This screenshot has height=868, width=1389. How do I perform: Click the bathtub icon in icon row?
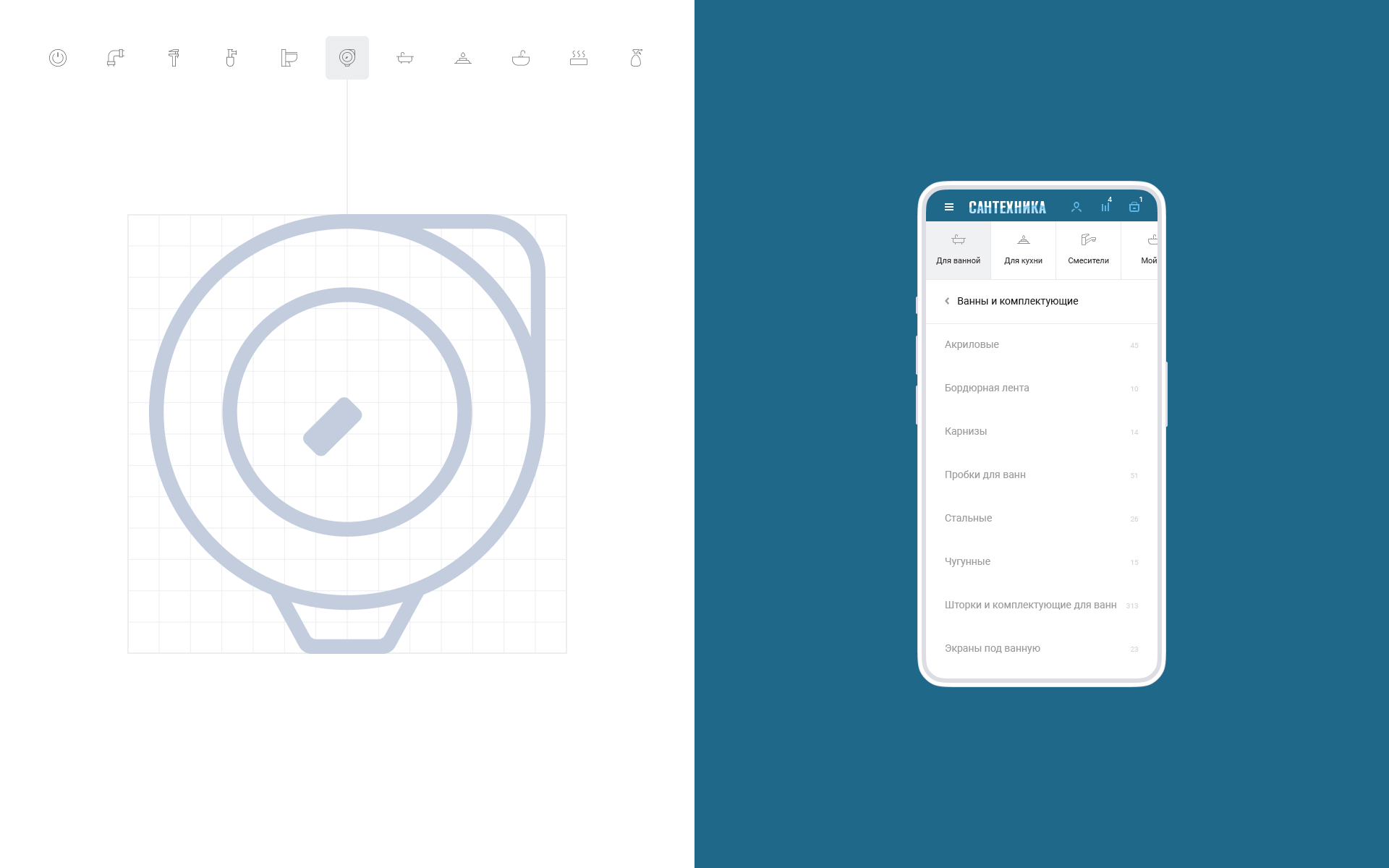point(405,58)
